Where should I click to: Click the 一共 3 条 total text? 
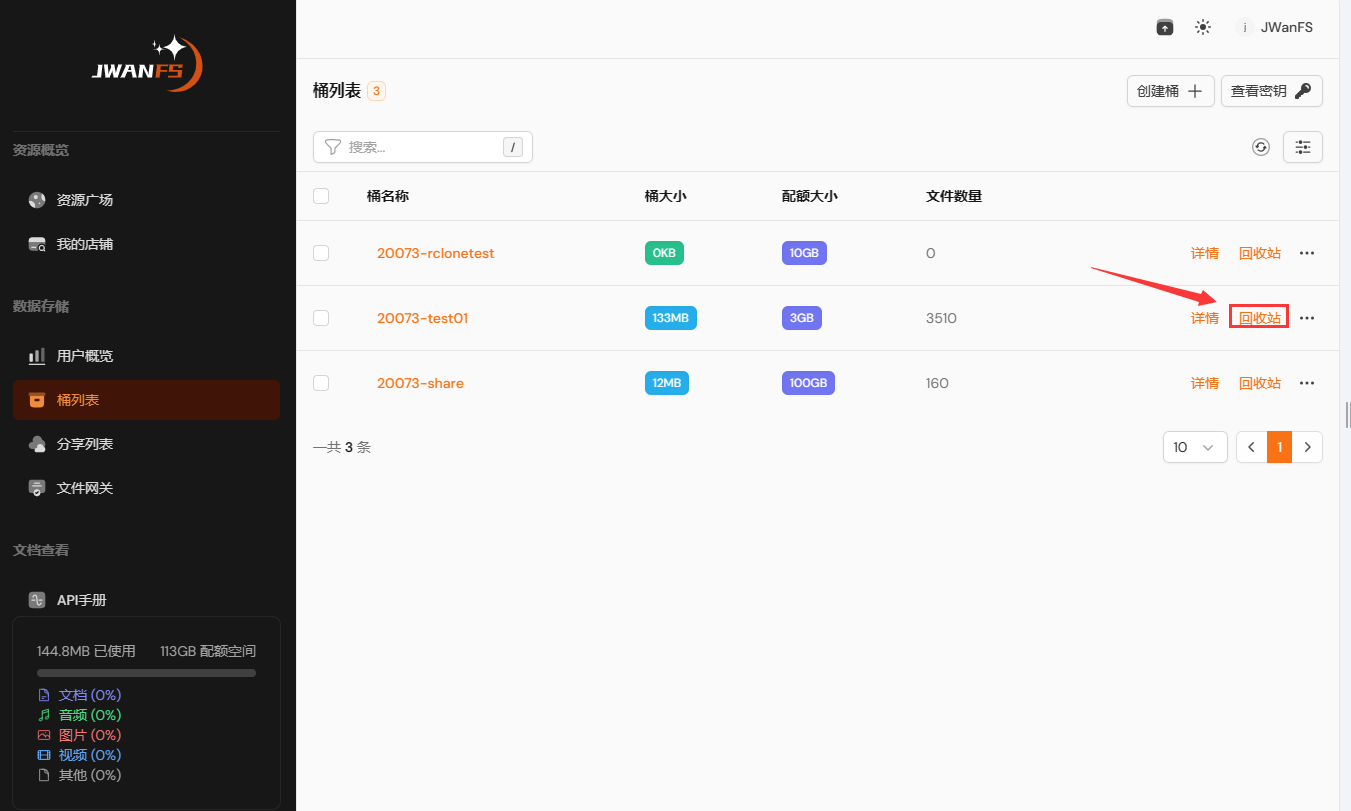(x=342, y=447)
